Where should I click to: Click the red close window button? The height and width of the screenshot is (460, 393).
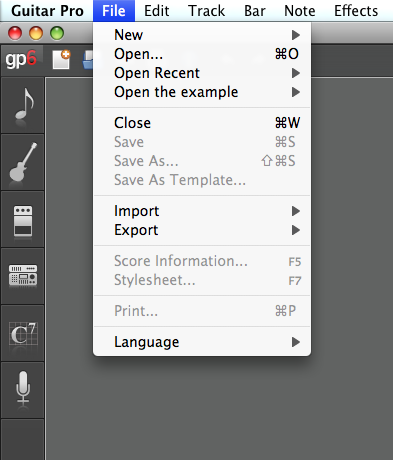[x=15, y=33]
